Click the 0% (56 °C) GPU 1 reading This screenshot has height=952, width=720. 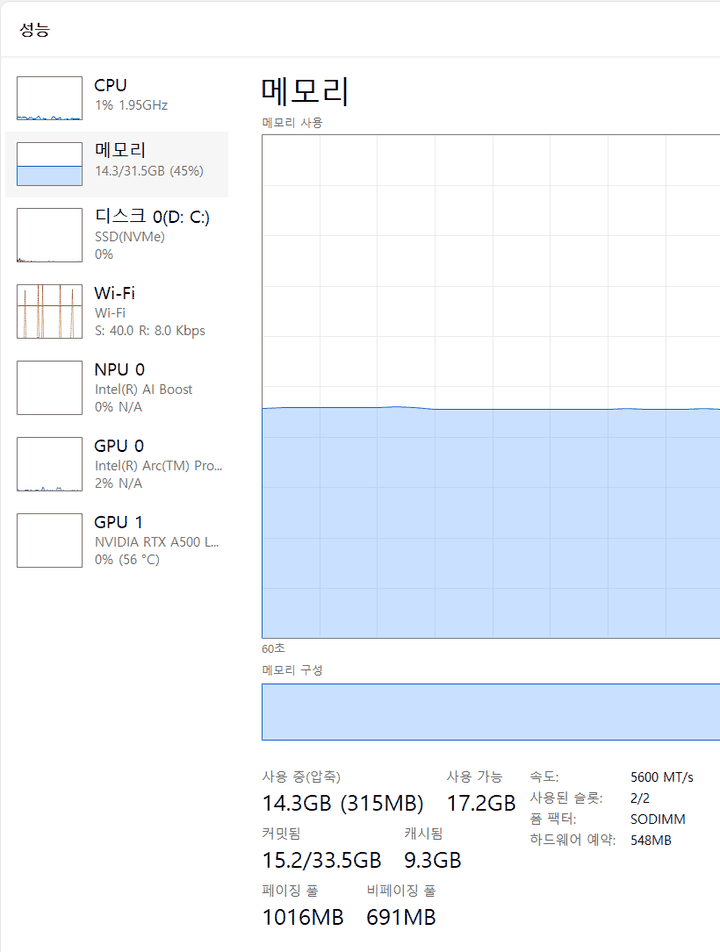[x=127, y=560]
